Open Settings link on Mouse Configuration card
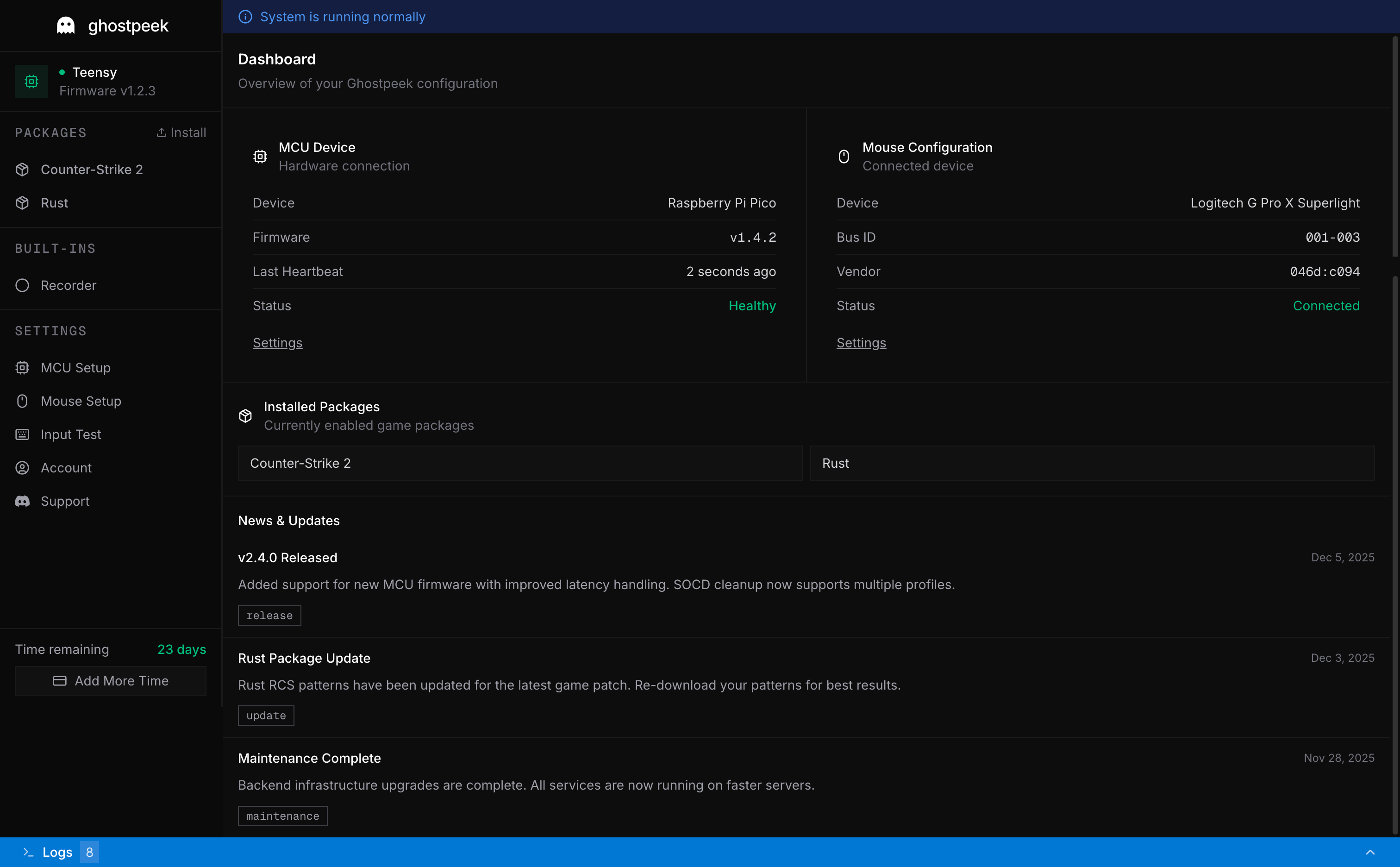 tap(861, 342)
